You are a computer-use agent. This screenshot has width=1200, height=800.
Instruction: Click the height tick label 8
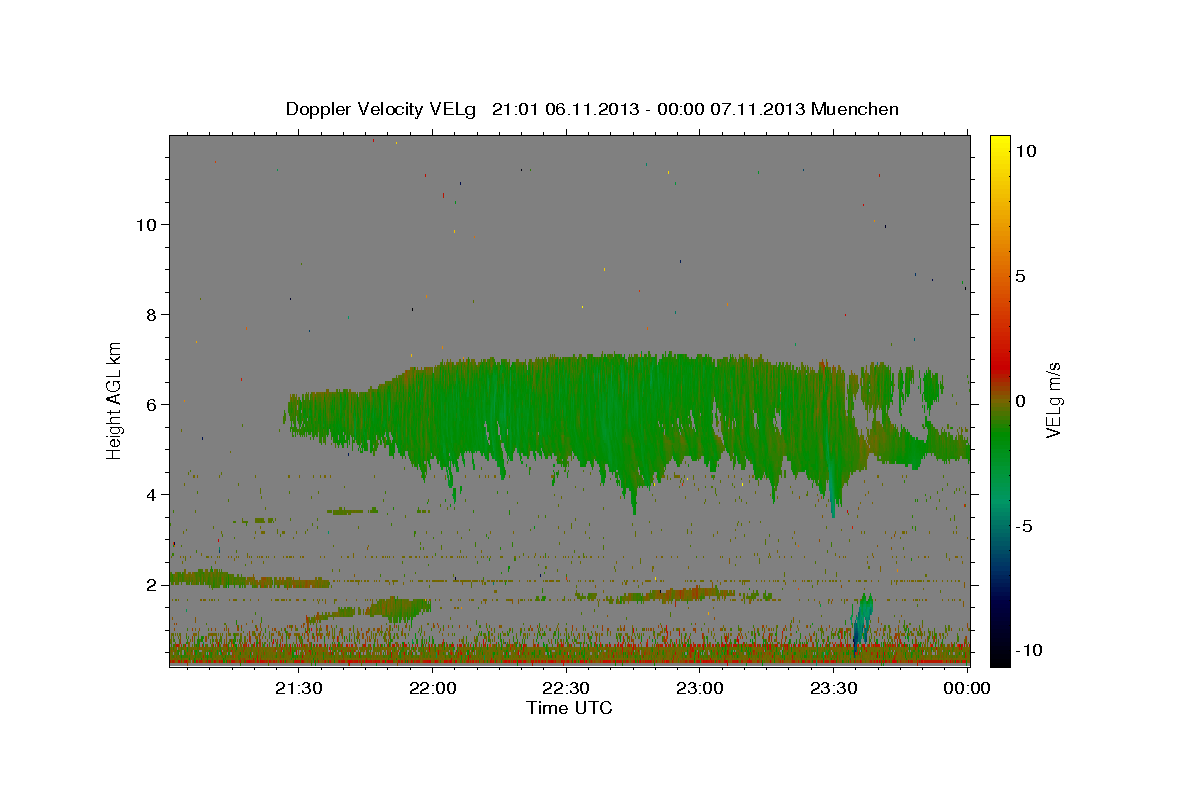tap(152, 314)
